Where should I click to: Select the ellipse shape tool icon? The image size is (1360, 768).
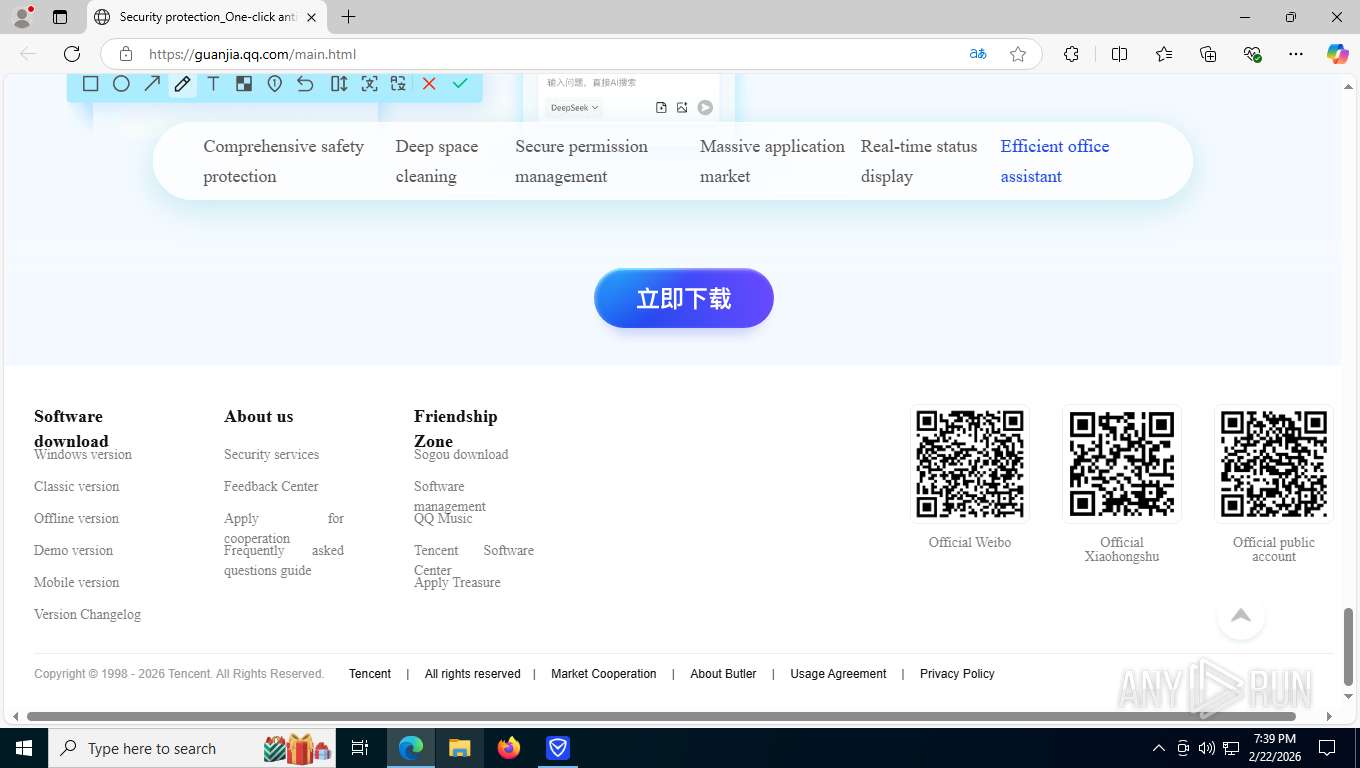click(121, 84)
